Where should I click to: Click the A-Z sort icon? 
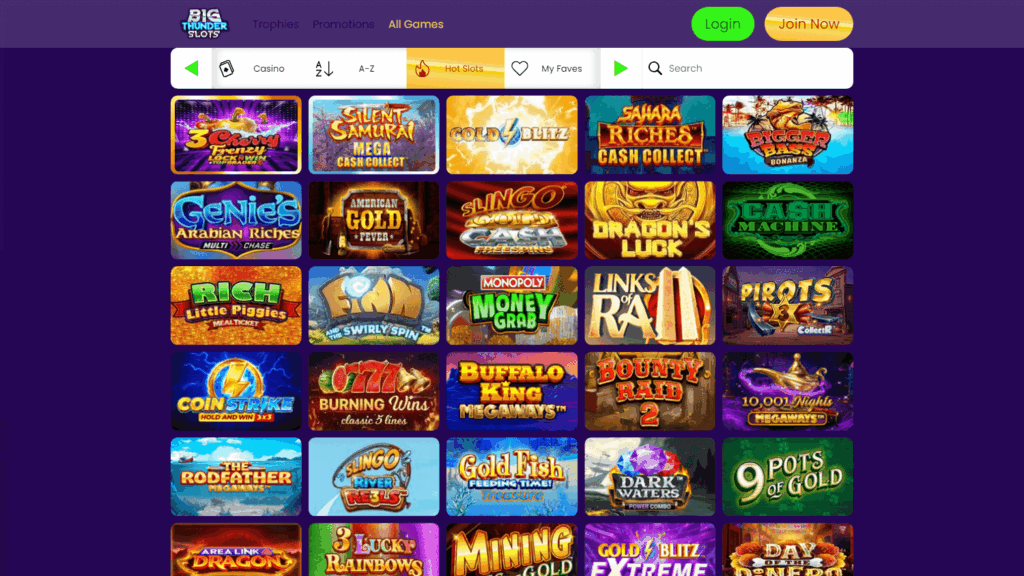[x=324, y=69]
